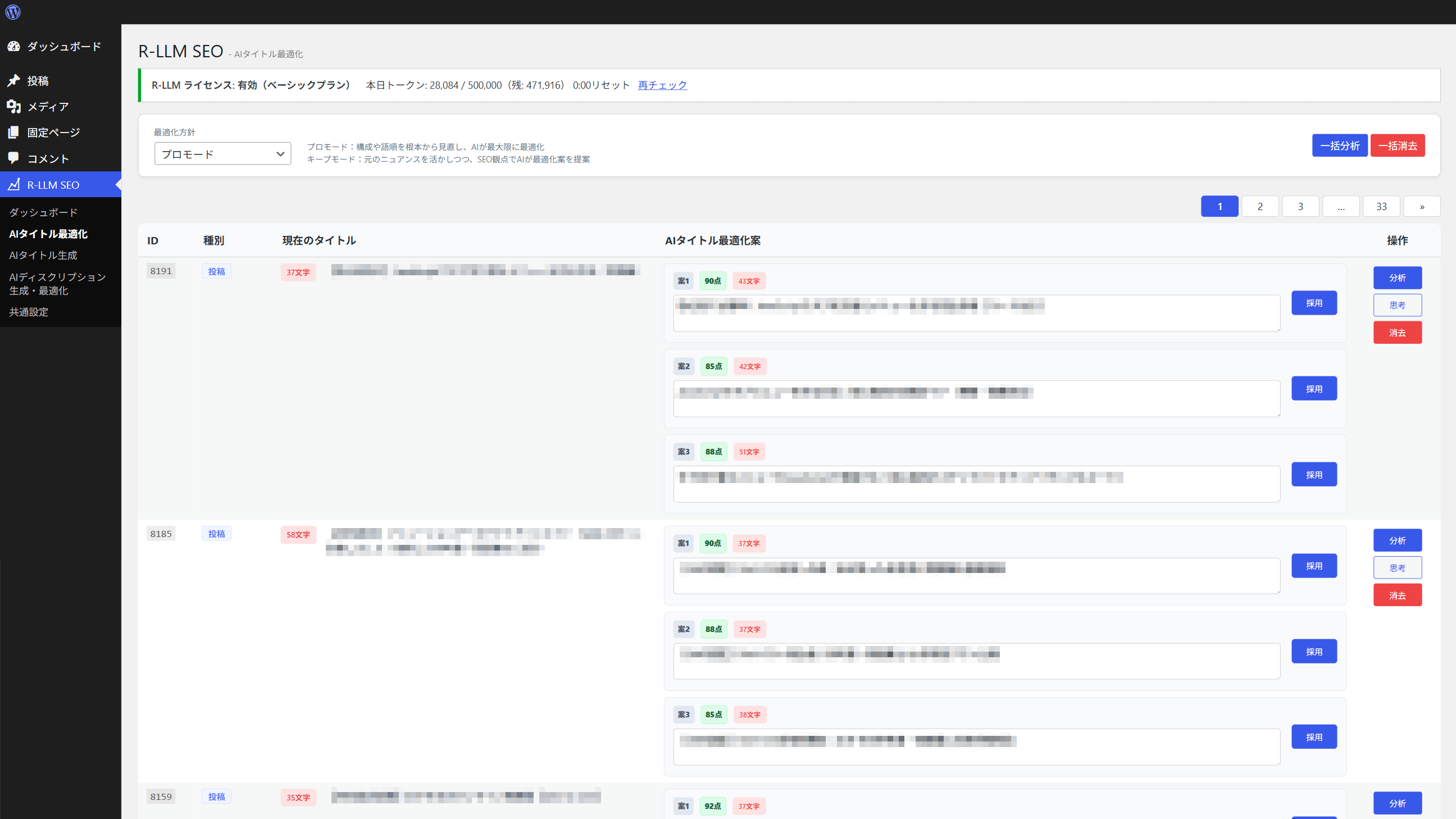1456x819 pixels.
Task: Edit 案1 title field for post 8191
Action: click(977, 313)
